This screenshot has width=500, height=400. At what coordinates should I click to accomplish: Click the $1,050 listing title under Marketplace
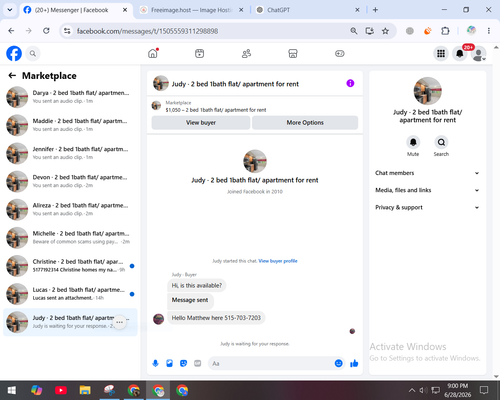[x=216, y=110]
